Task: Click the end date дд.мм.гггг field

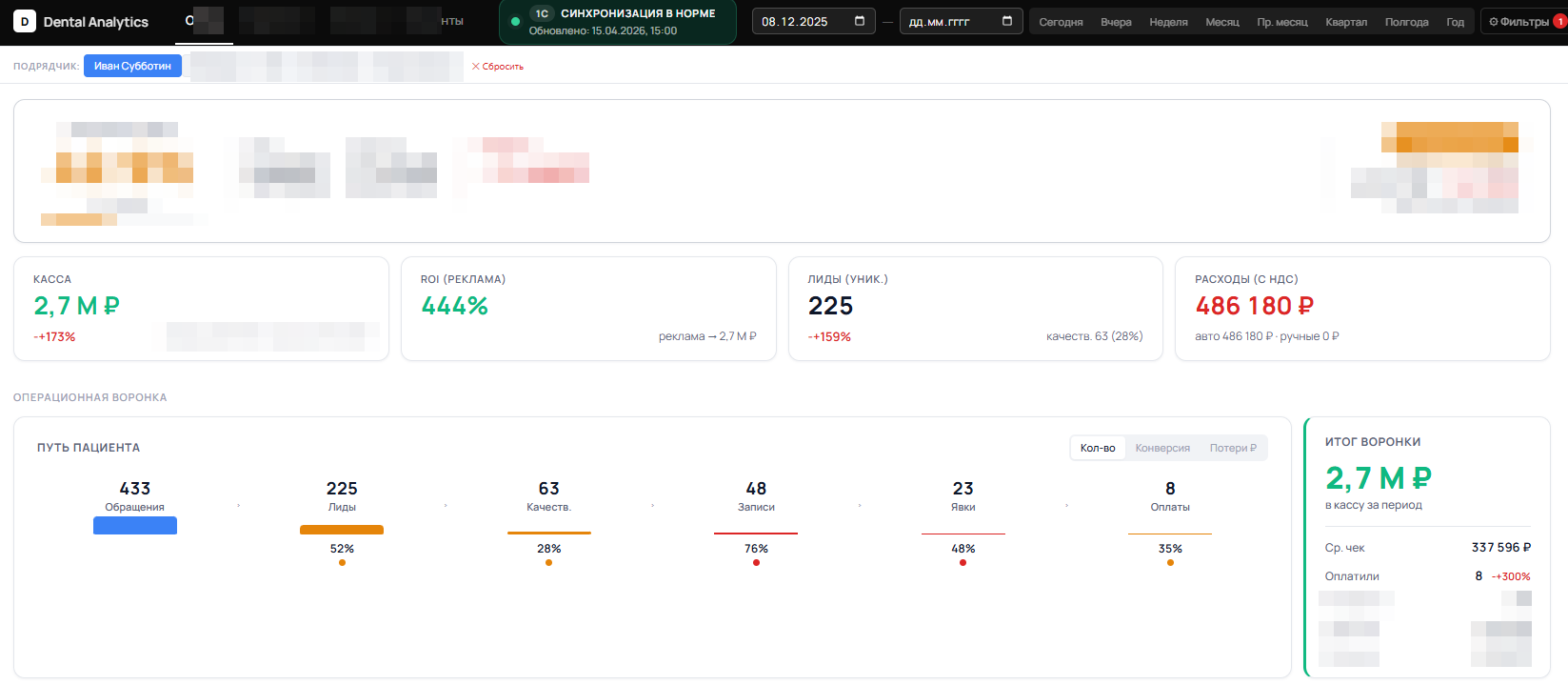Action: point(947,22)
